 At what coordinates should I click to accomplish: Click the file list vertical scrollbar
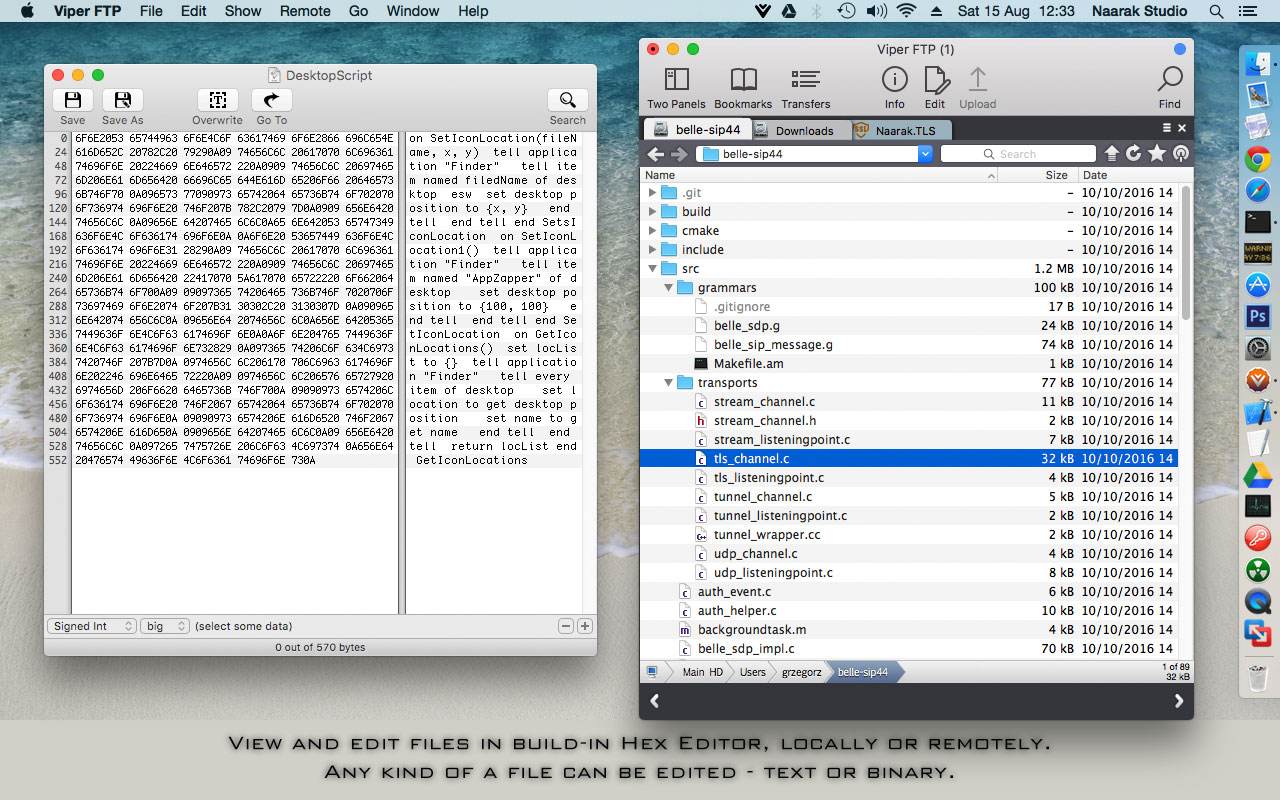pos(1186,252)
